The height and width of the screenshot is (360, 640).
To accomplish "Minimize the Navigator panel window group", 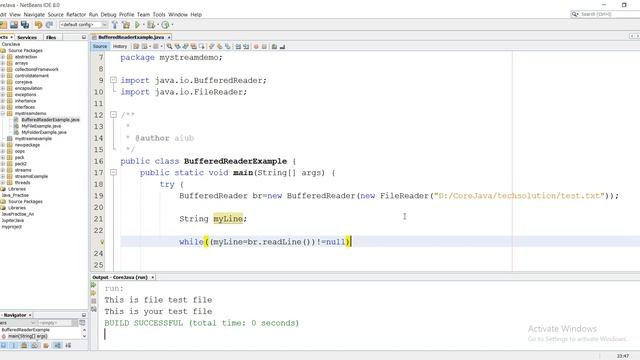I will pyautogui.click(x=84, y=315).
